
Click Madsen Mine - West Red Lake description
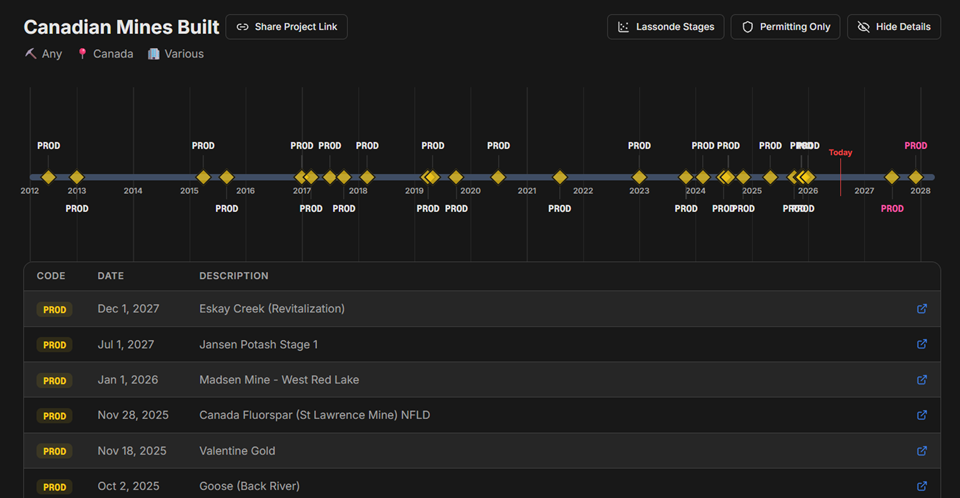279,380
